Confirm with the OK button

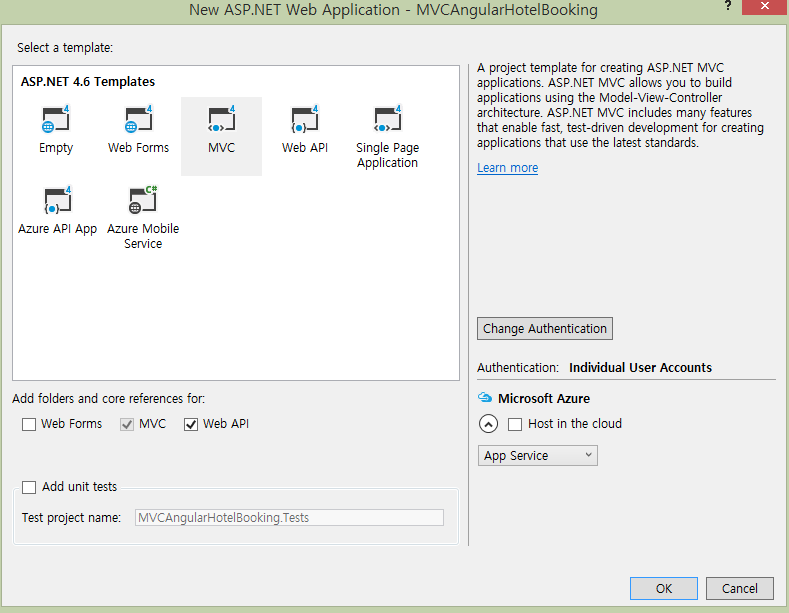[x=664, y=588]
